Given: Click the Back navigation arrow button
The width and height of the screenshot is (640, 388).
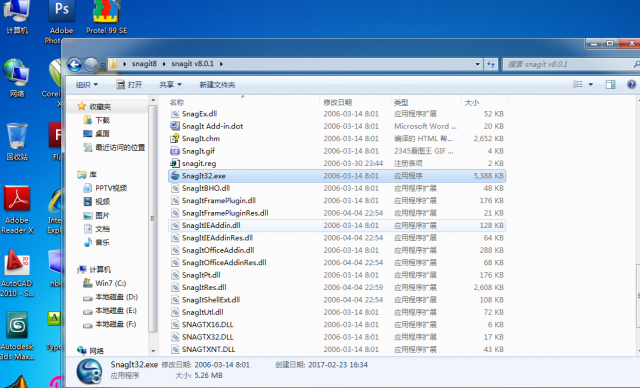Looking at the screenshot, I should pos(74,64).
